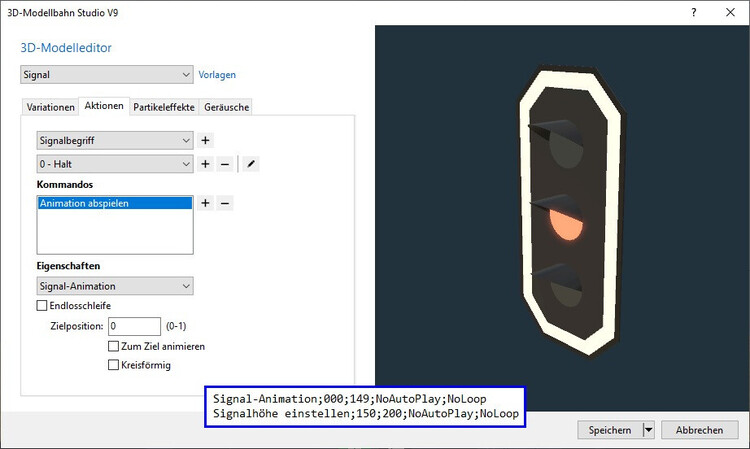Click the Zielposition input field
This screenshot has height=449, width=750.
point(134,326)
